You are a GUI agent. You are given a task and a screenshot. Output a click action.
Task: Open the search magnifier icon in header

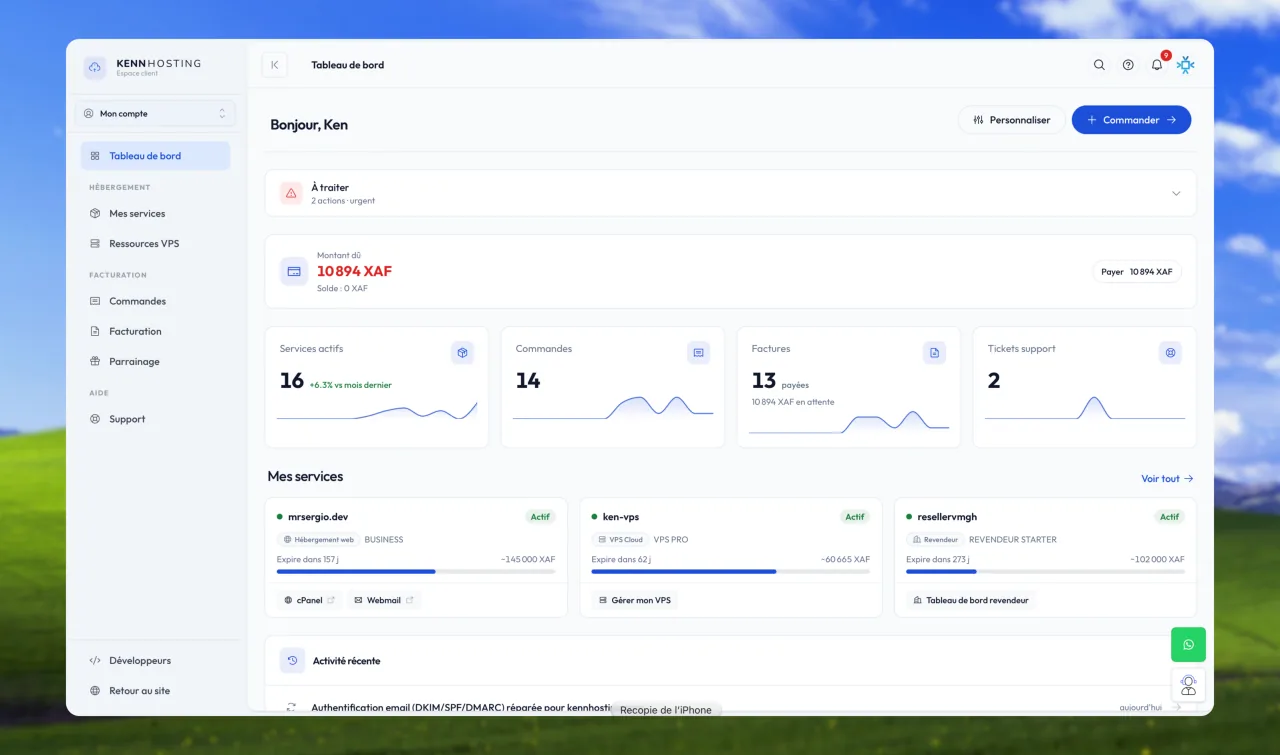click(x=1099, y=65)
